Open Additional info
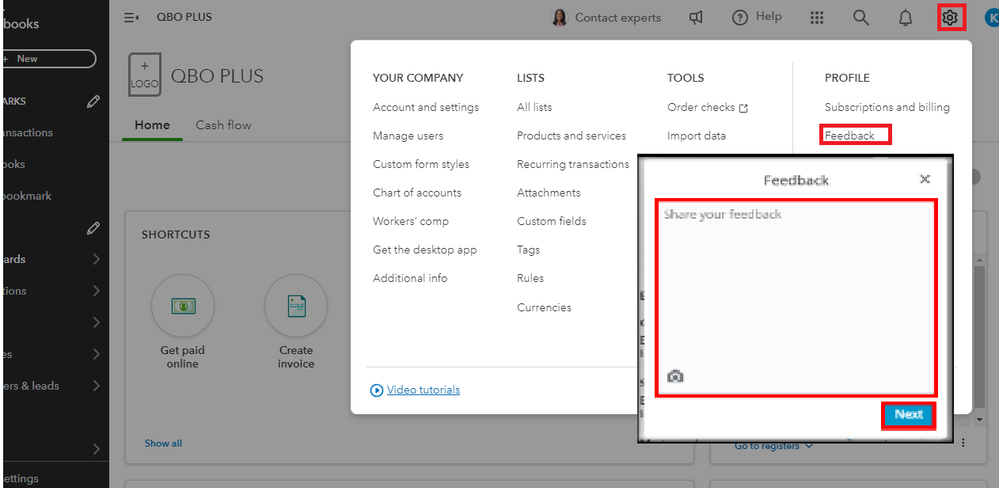This screenshot has width=999, height=488. tap(410, 278)
